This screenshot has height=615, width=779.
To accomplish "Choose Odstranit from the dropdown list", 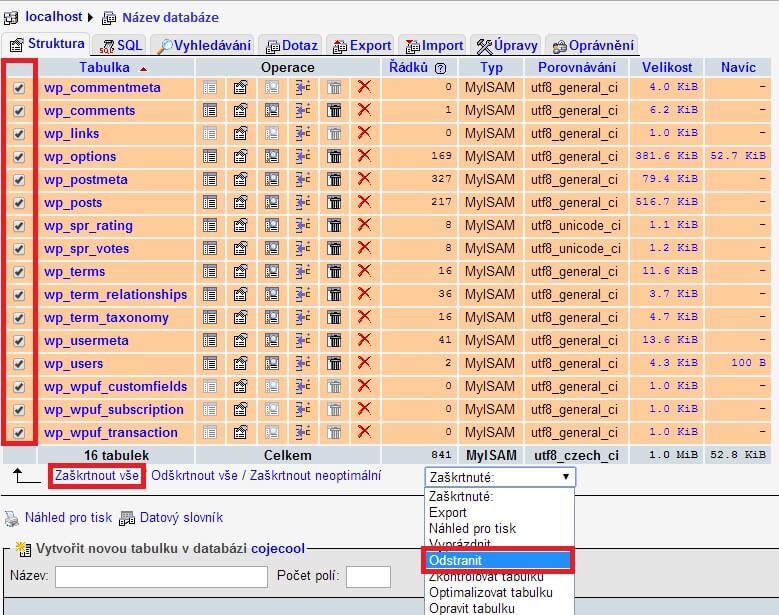I will click(498, 560).
